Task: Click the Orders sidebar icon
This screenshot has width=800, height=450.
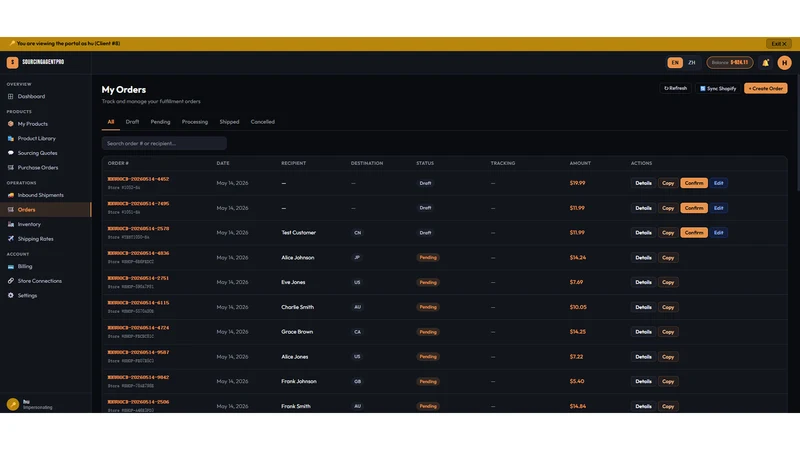Action: point(10,210)
